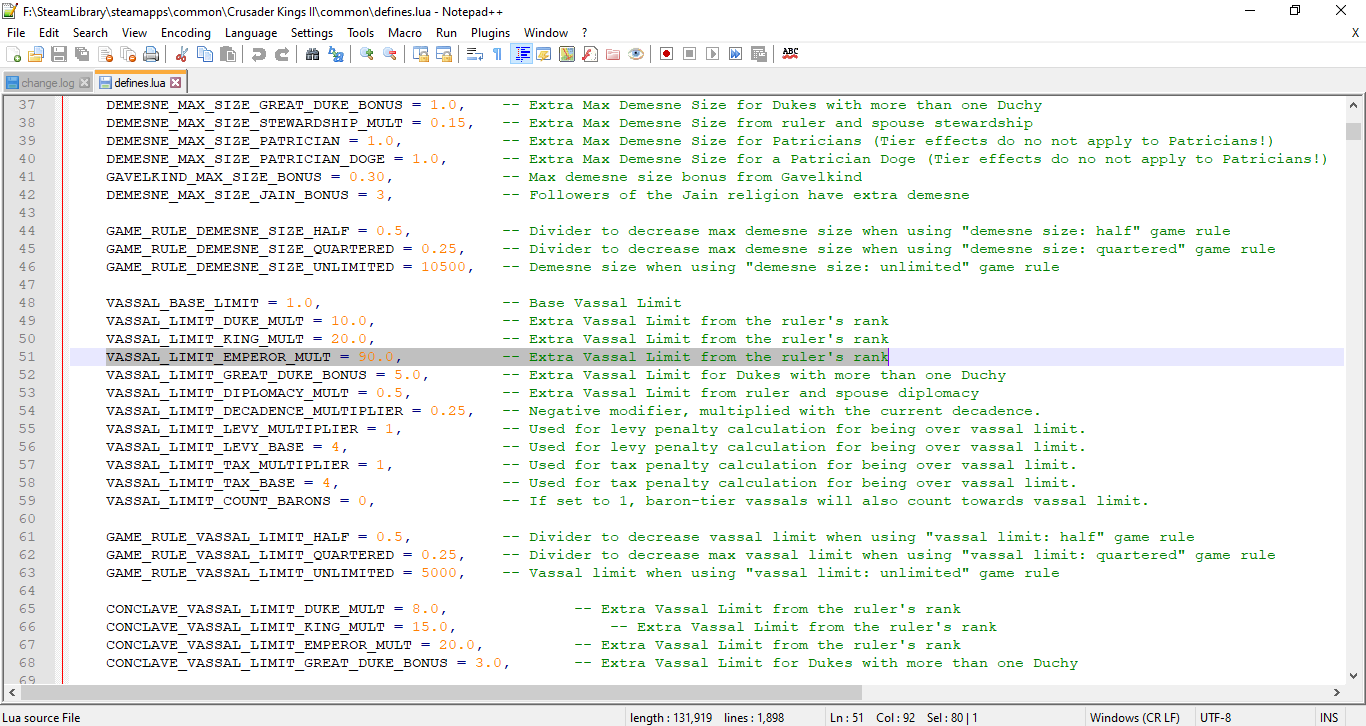Toggle word wrap toolbar button
1366x726 pixels.
474,54
